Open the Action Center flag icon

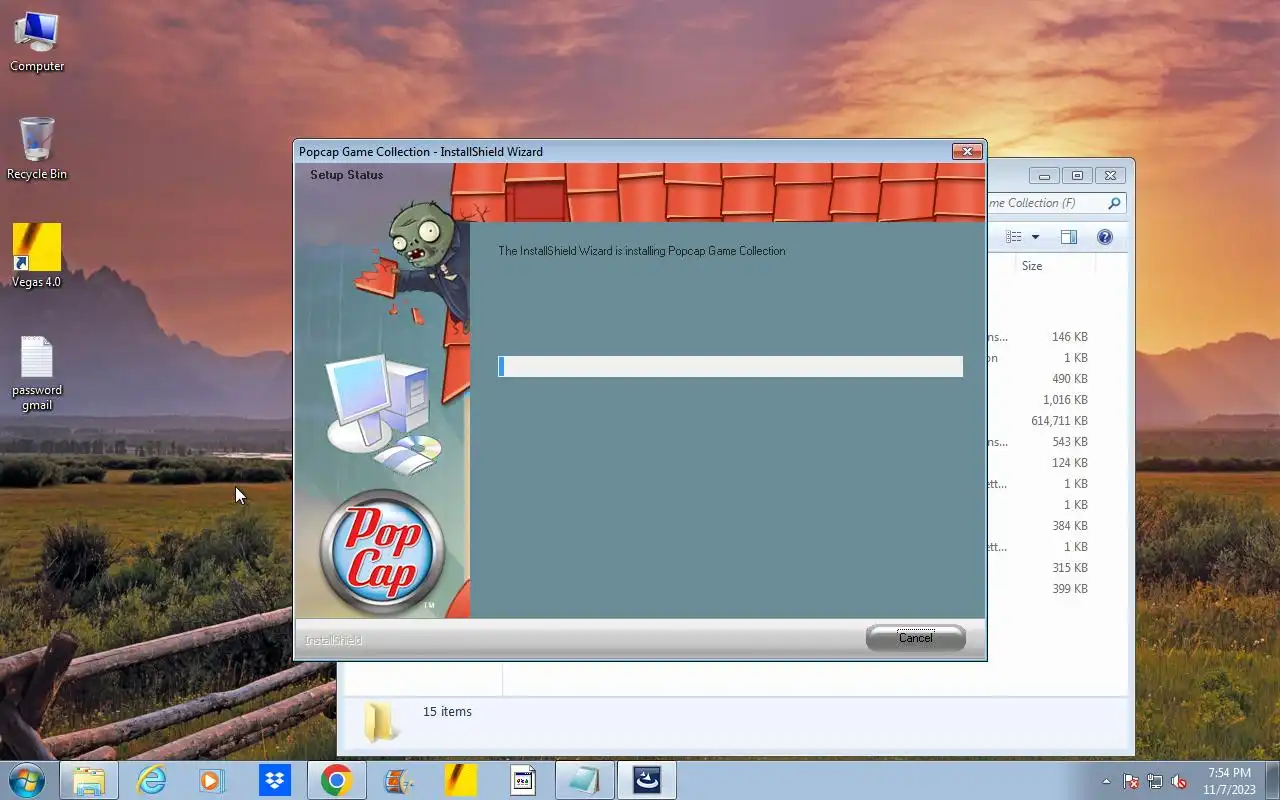[1131, 781]
